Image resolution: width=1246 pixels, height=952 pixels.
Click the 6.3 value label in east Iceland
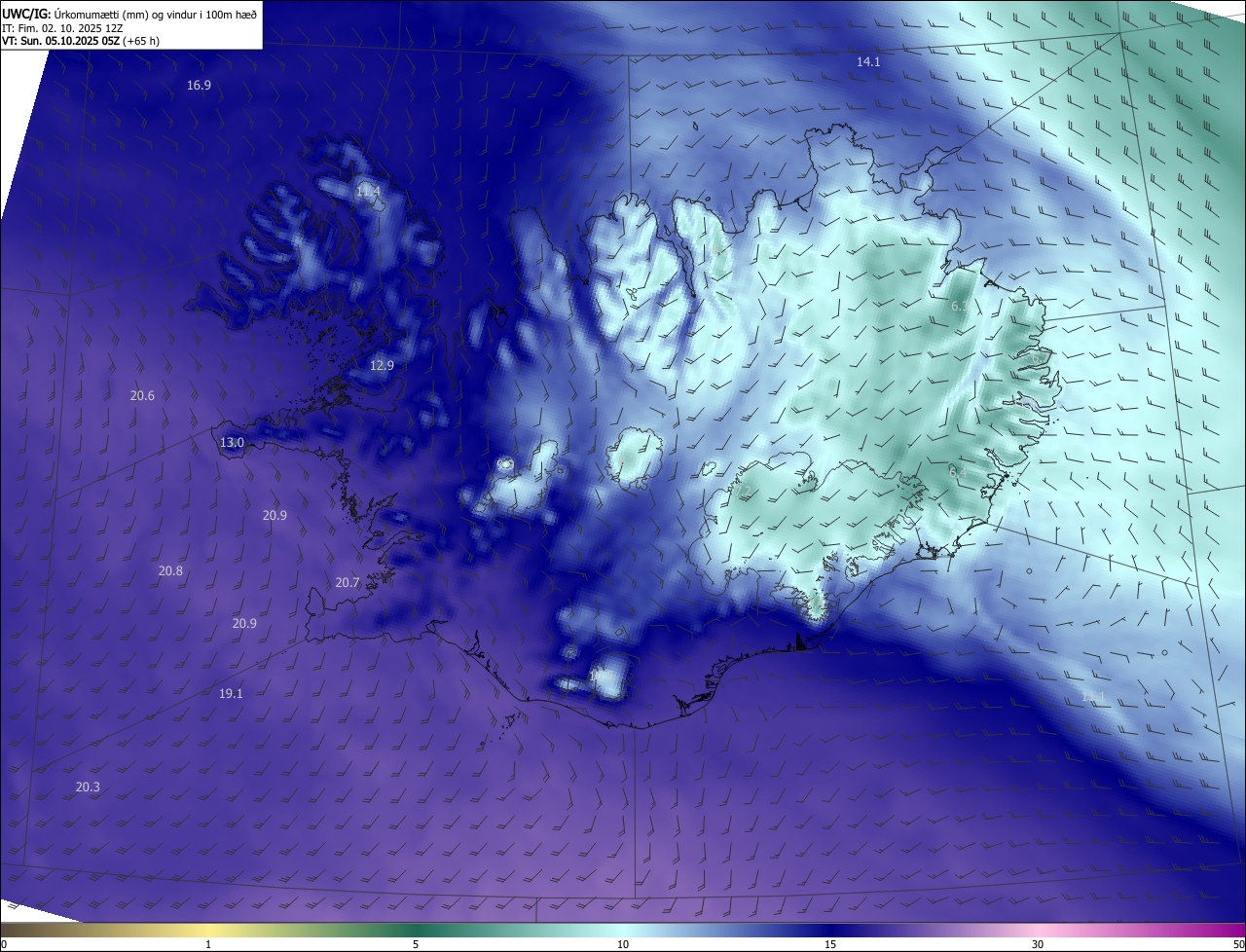pyautogui.click(x=959, y=307)
